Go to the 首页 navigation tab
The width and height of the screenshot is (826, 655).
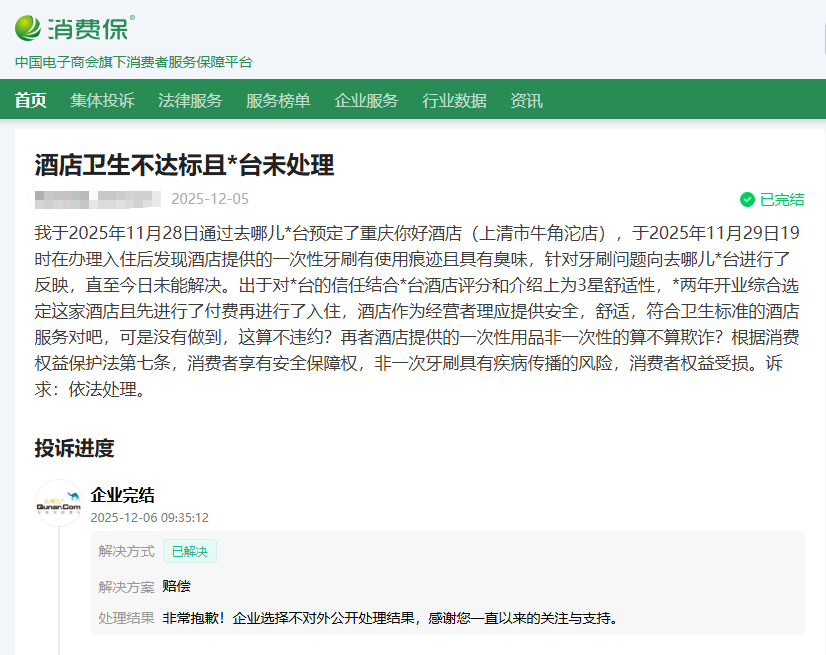[x=30, y=100]
